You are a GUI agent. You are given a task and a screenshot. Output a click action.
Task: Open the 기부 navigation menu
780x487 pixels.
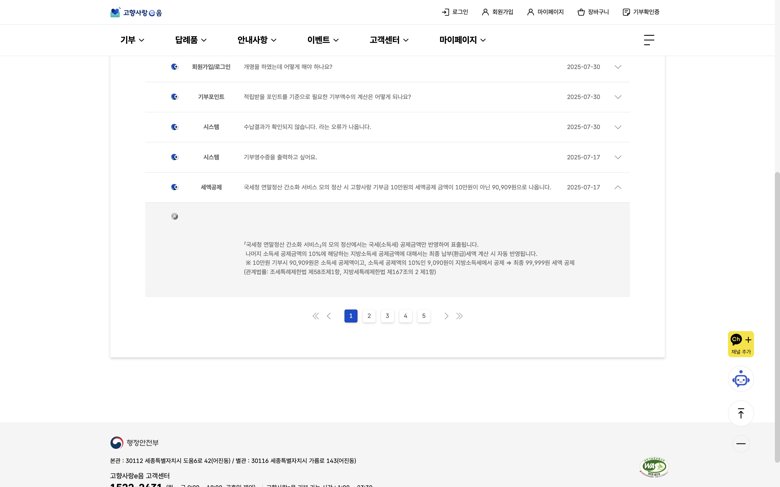[132, 40]
